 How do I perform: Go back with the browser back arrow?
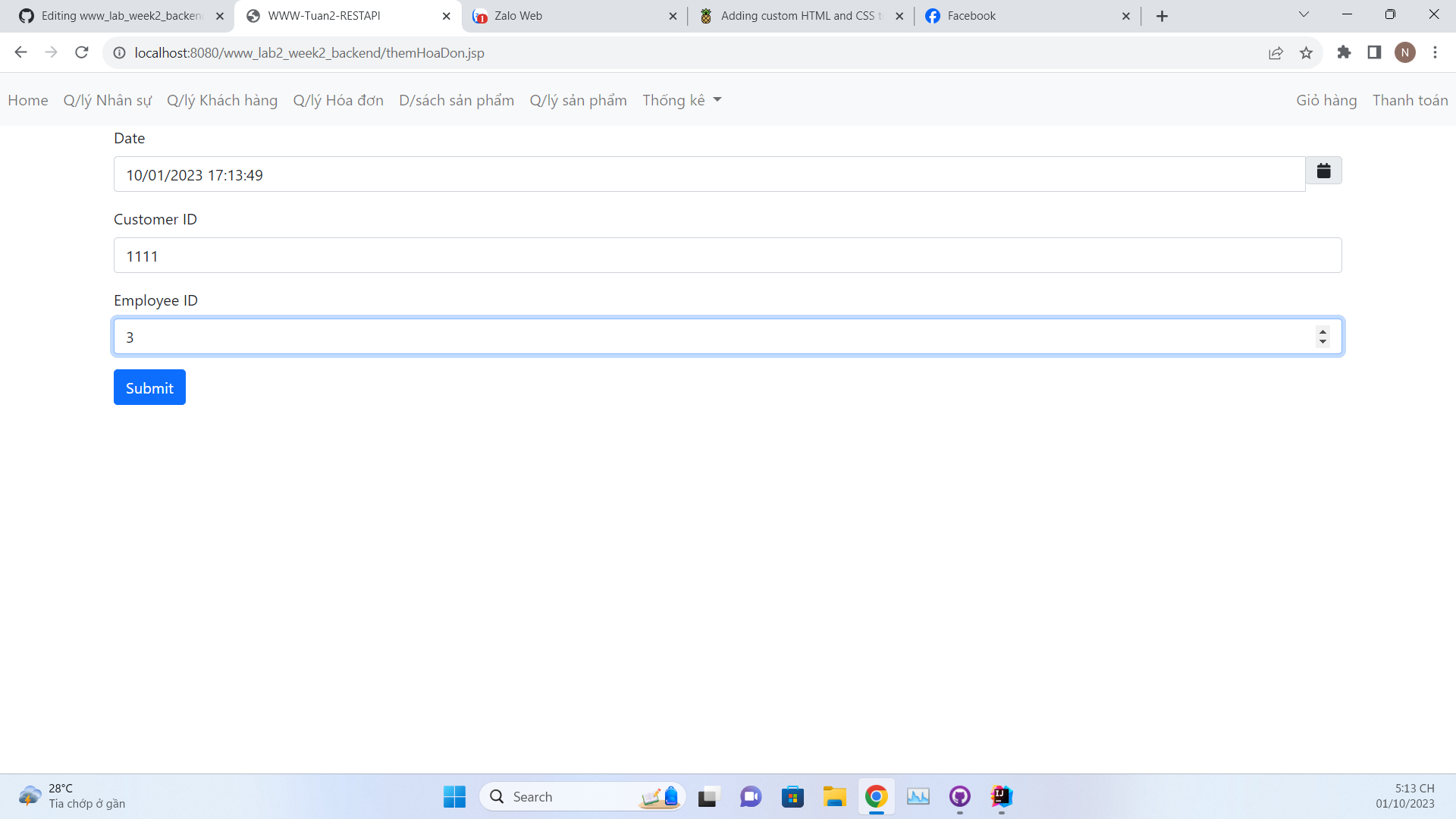20,52
